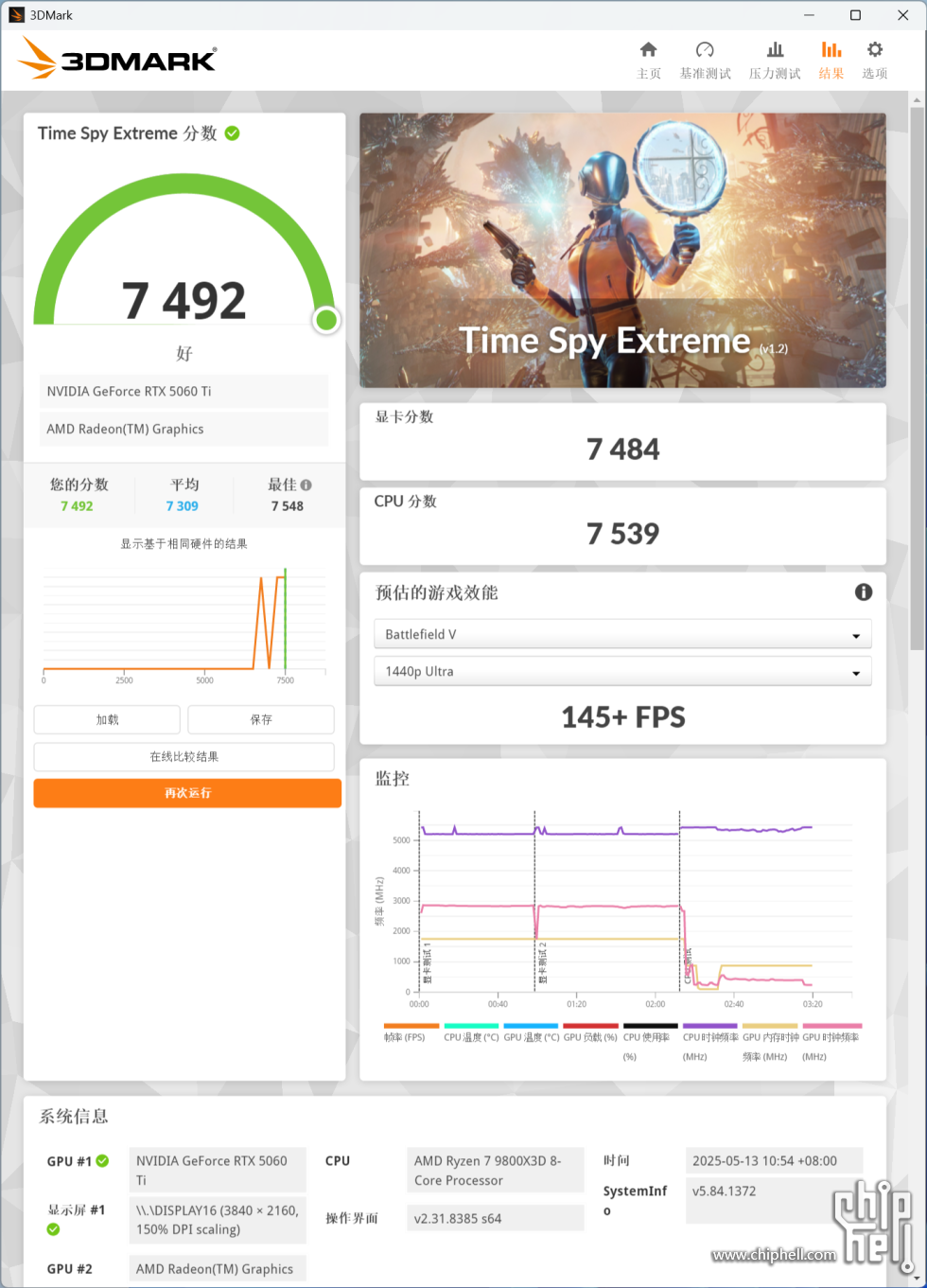Click the vertical scrollbar thumb on the right

[x=917, y=377]
